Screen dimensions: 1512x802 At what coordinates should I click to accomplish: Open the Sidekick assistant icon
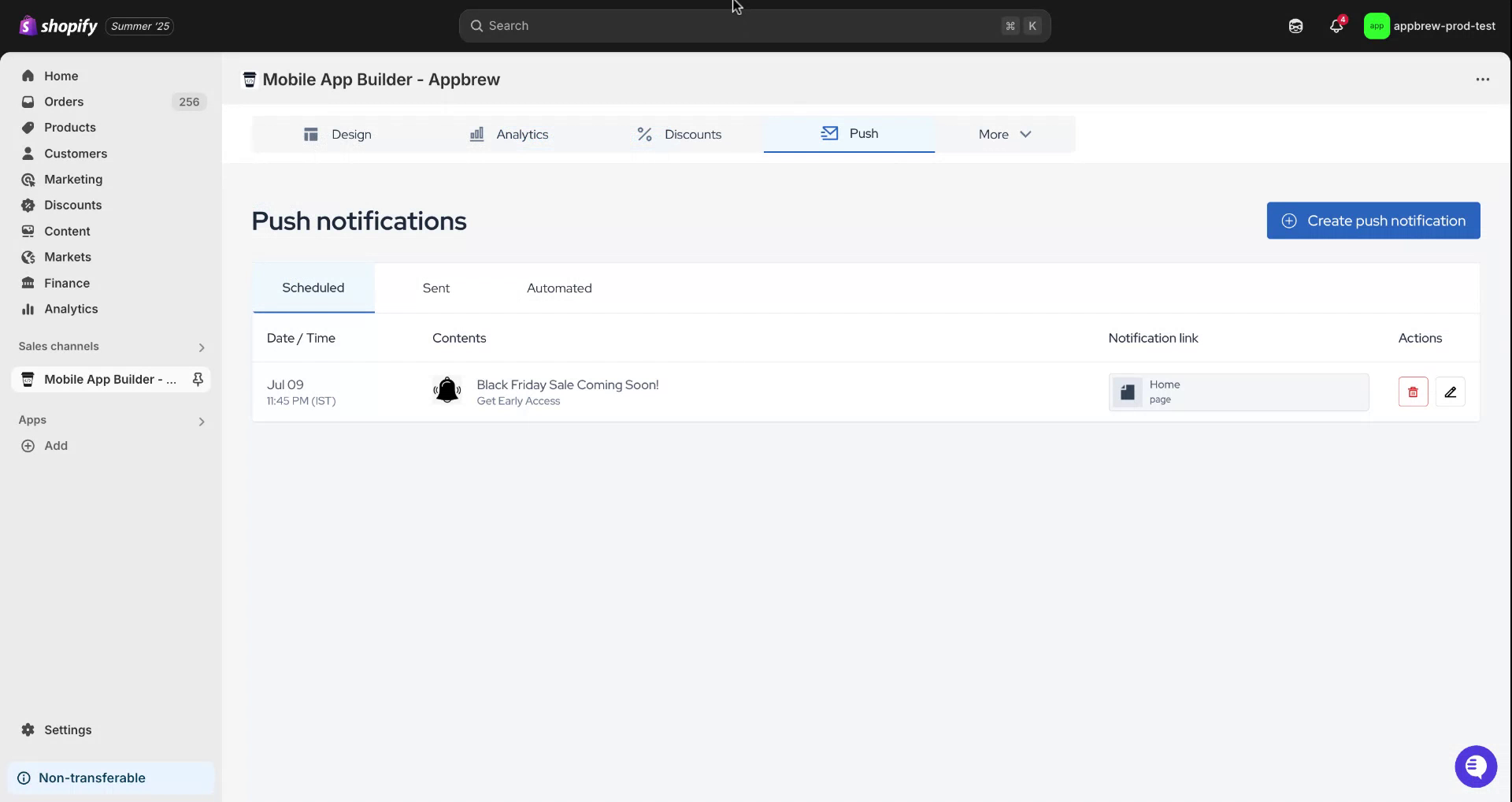pos(1295,26)
